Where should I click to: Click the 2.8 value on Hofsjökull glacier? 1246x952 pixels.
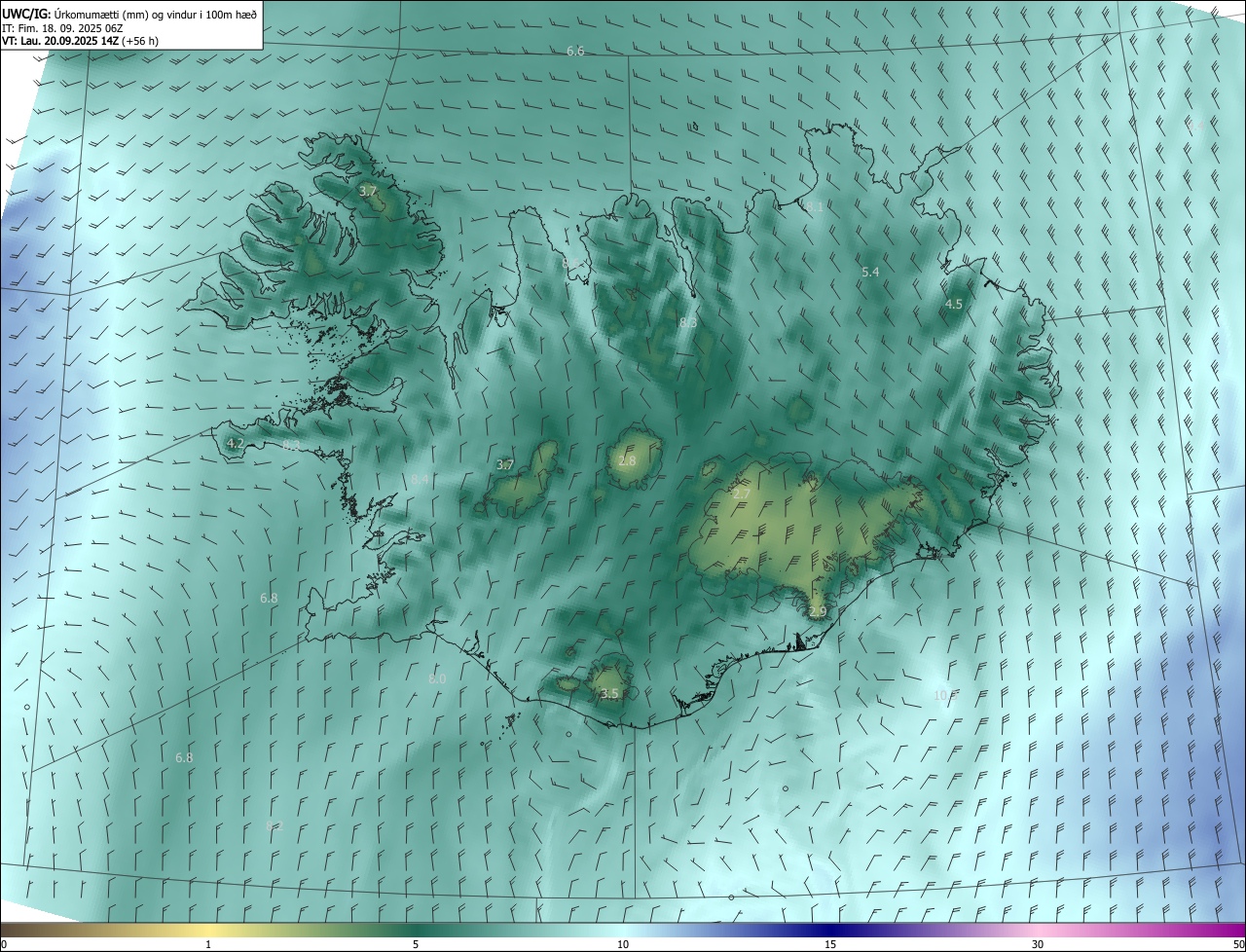coord(627,460)
